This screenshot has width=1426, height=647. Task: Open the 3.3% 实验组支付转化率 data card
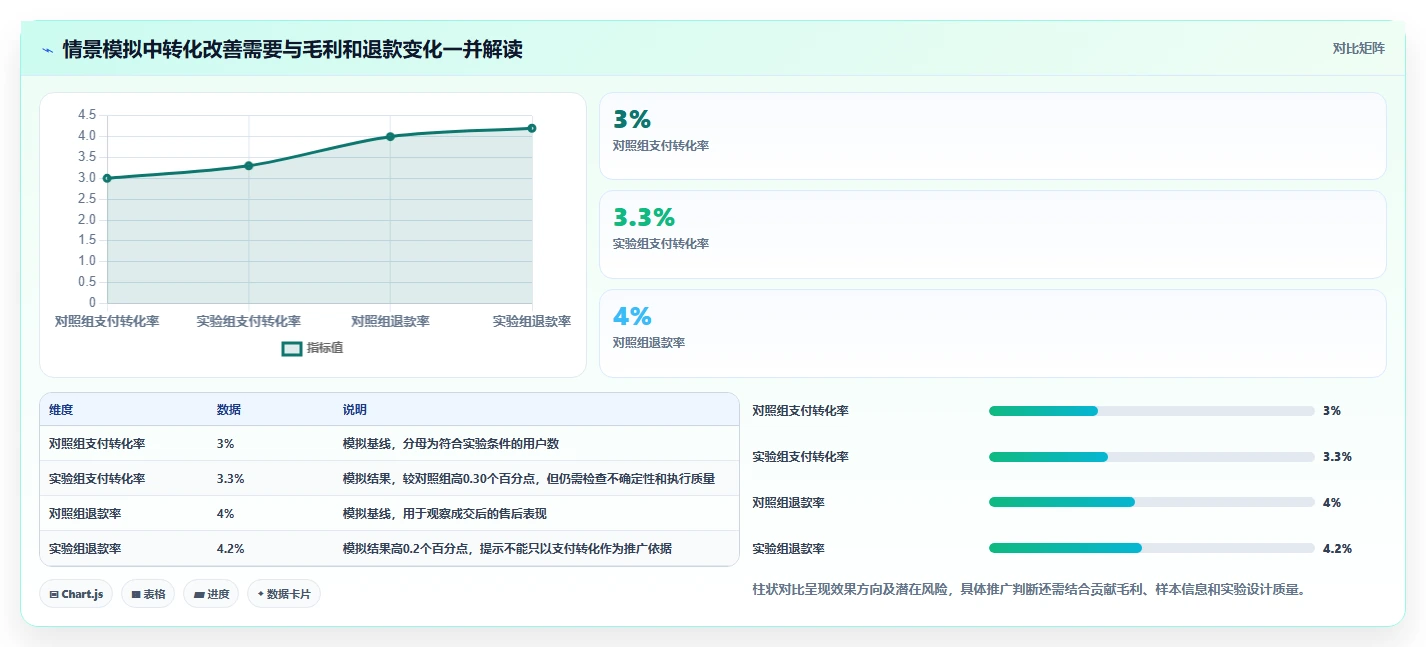(x=992, y=234)
